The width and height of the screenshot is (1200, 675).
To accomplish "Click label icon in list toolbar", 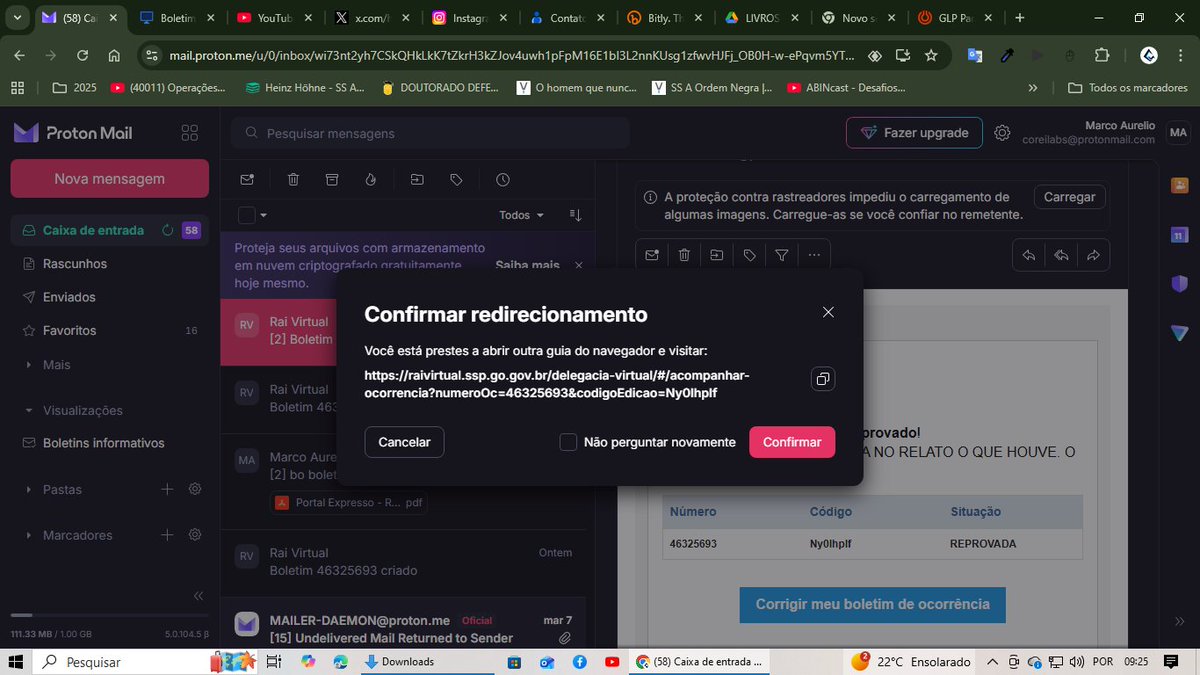I will click(x=456, y=180).
